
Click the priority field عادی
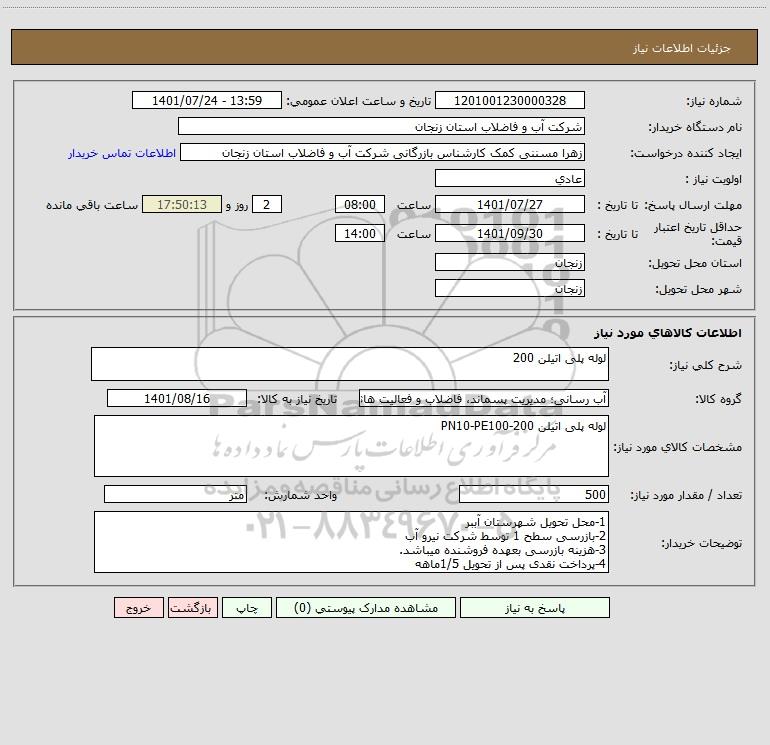[x=510, y=179]
